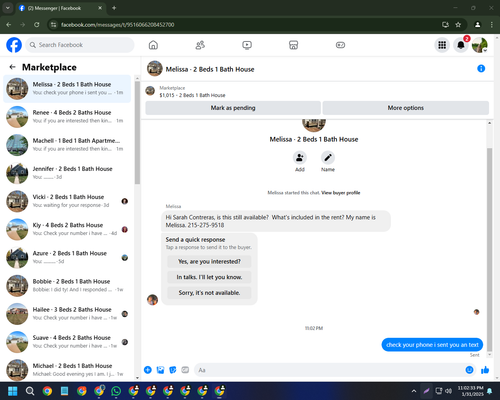
Task: Go back using Marketplace back arrow
Action: click(x=13, y=67)
